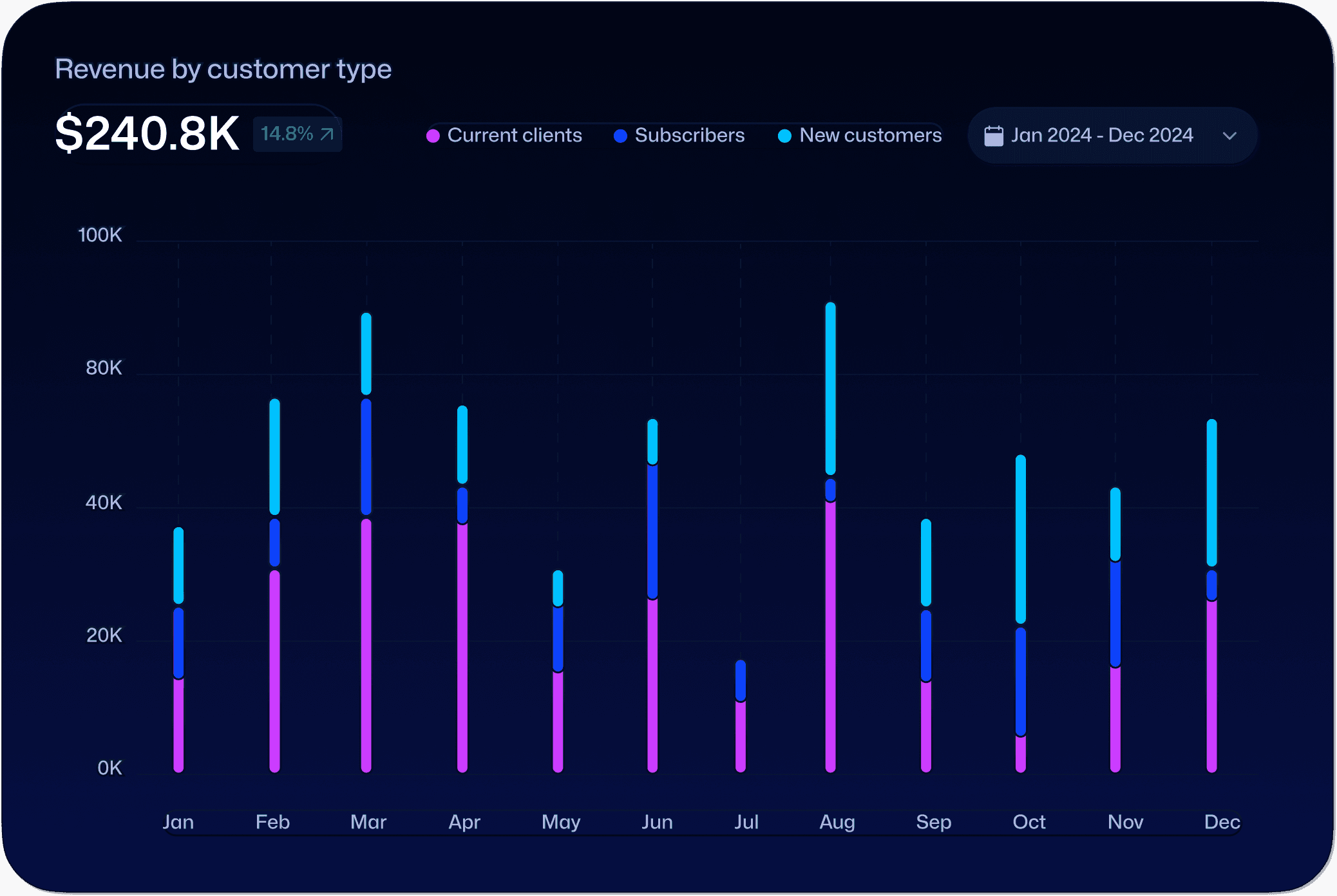Viewport: 1337px width, 896px height.
Task: Toggle Subscribers series visibility
Action: [x=689, y=136]
